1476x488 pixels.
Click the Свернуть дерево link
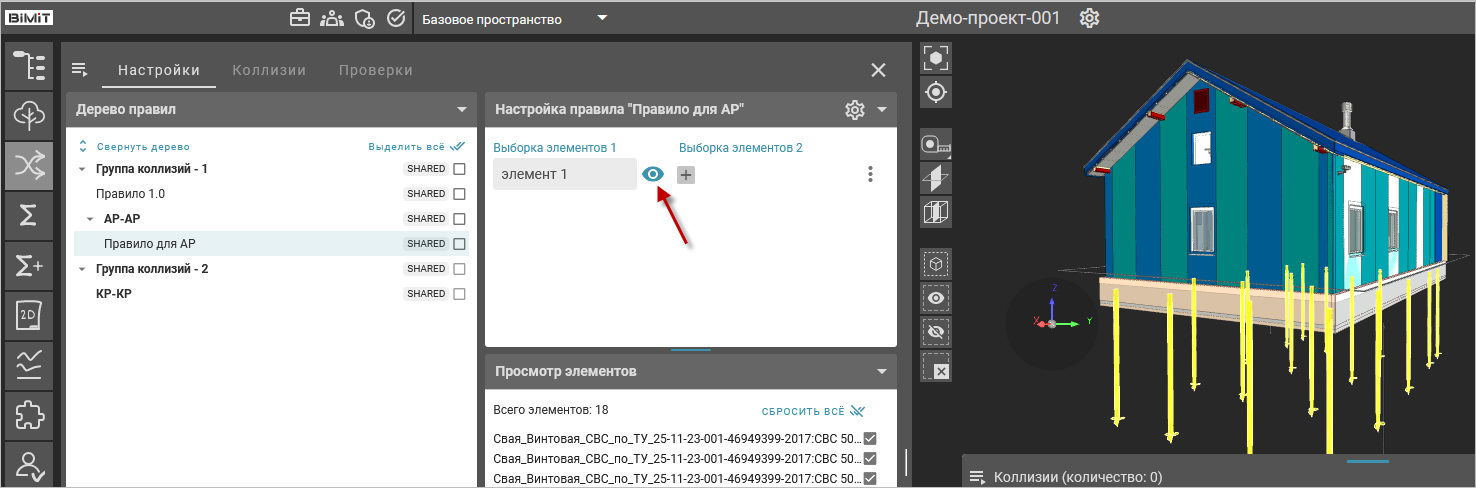tap(141, 147)
